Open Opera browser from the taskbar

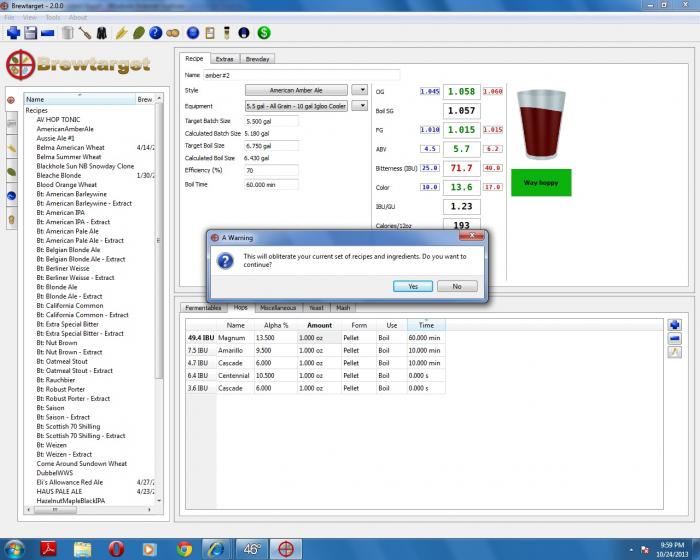pyautogui.click(x=116, y=549)
